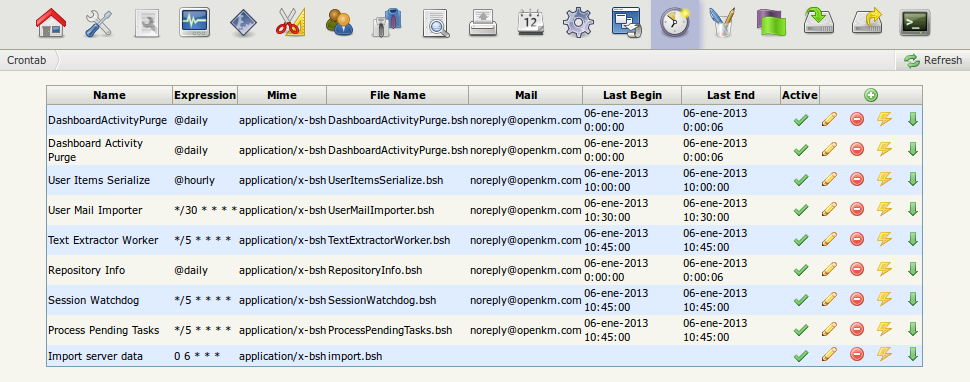Execute the Session Watchdog task now
970x382 pixels.
tap(885, 299)
